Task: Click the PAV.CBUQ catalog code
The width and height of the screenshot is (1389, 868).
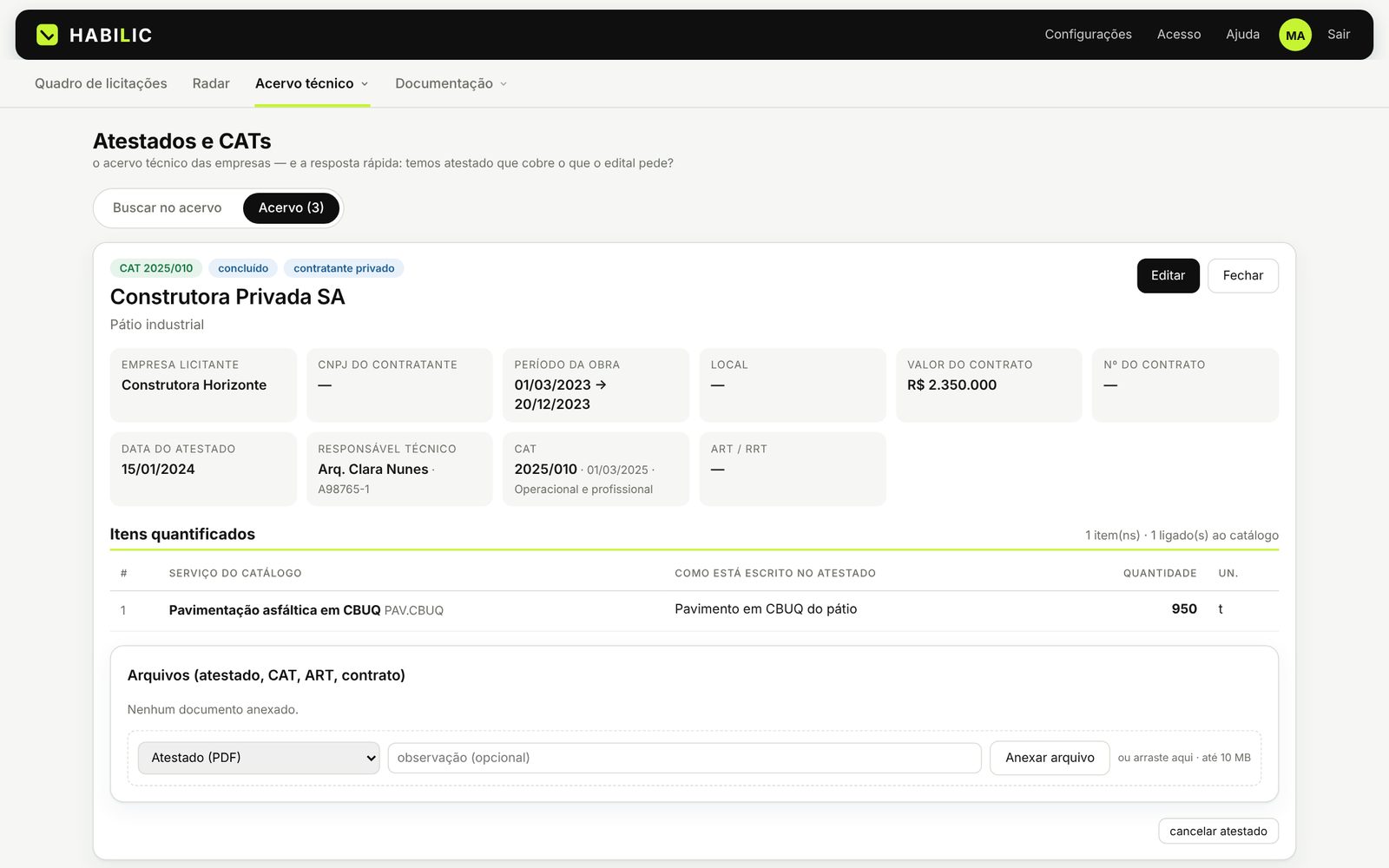Action: [x=414, y=611]
